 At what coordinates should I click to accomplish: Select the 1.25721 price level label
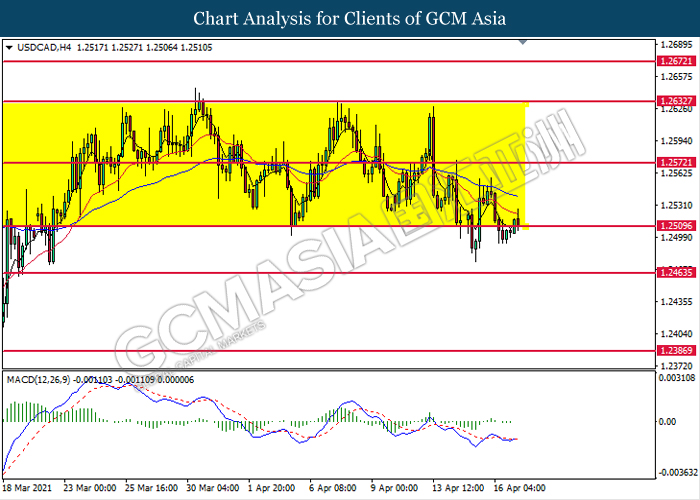(677, 162)
